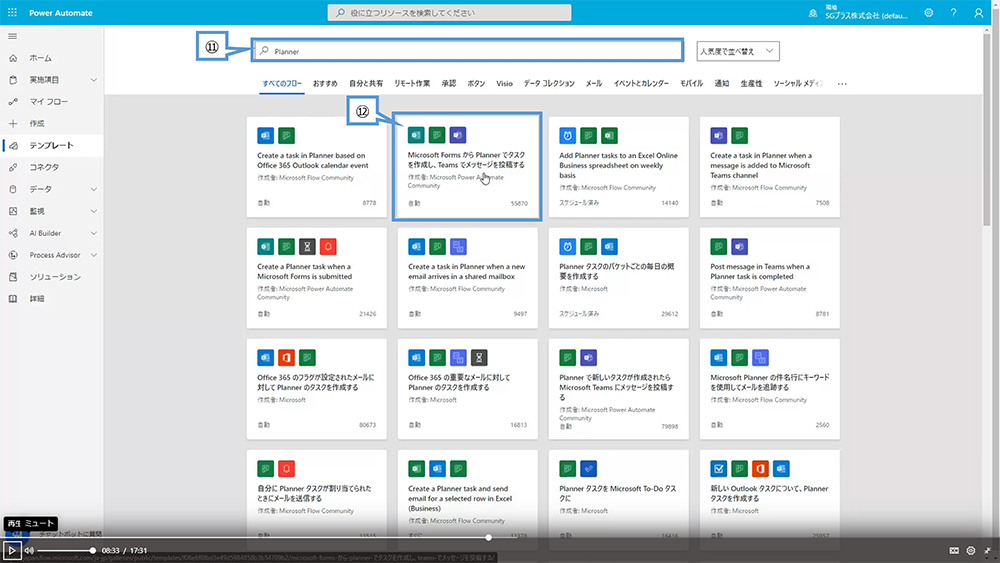
Task: Open マイ フロー in the sidebar
Action: pos(48,102)
